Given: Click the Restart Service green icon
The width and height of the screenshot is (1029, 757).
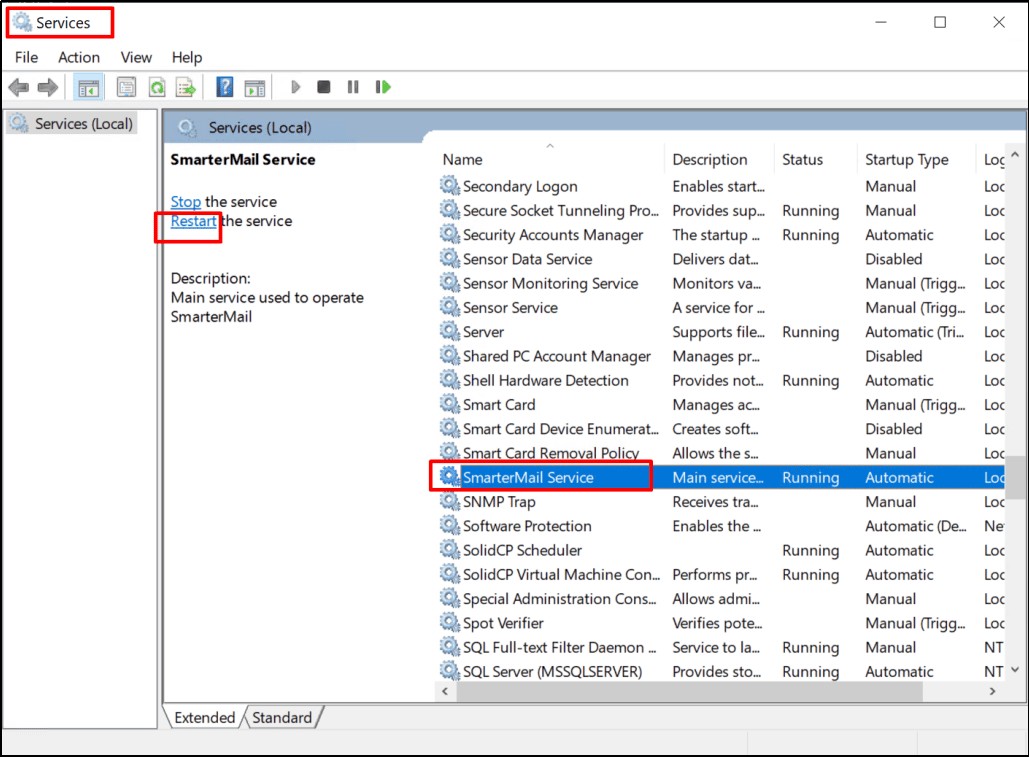Looking at the screenshot, I should coord(383,87).
